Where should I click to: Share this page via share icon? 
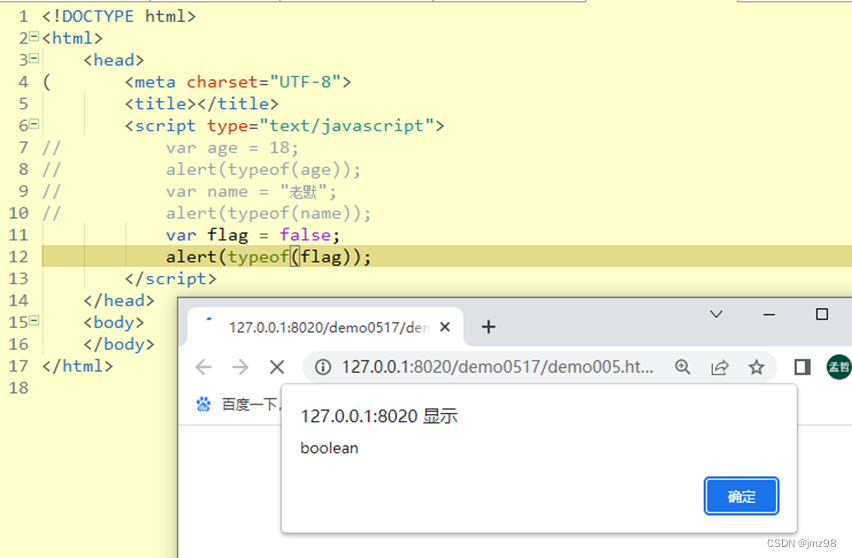pyautogui.click(x=719, y=367)
